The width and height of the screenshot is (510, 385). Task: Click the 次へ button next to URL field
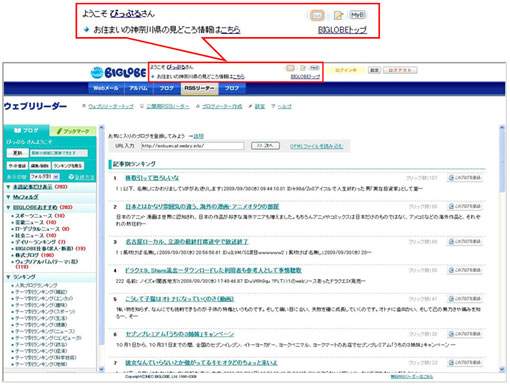pyautogui.click(x=265, y=146)
